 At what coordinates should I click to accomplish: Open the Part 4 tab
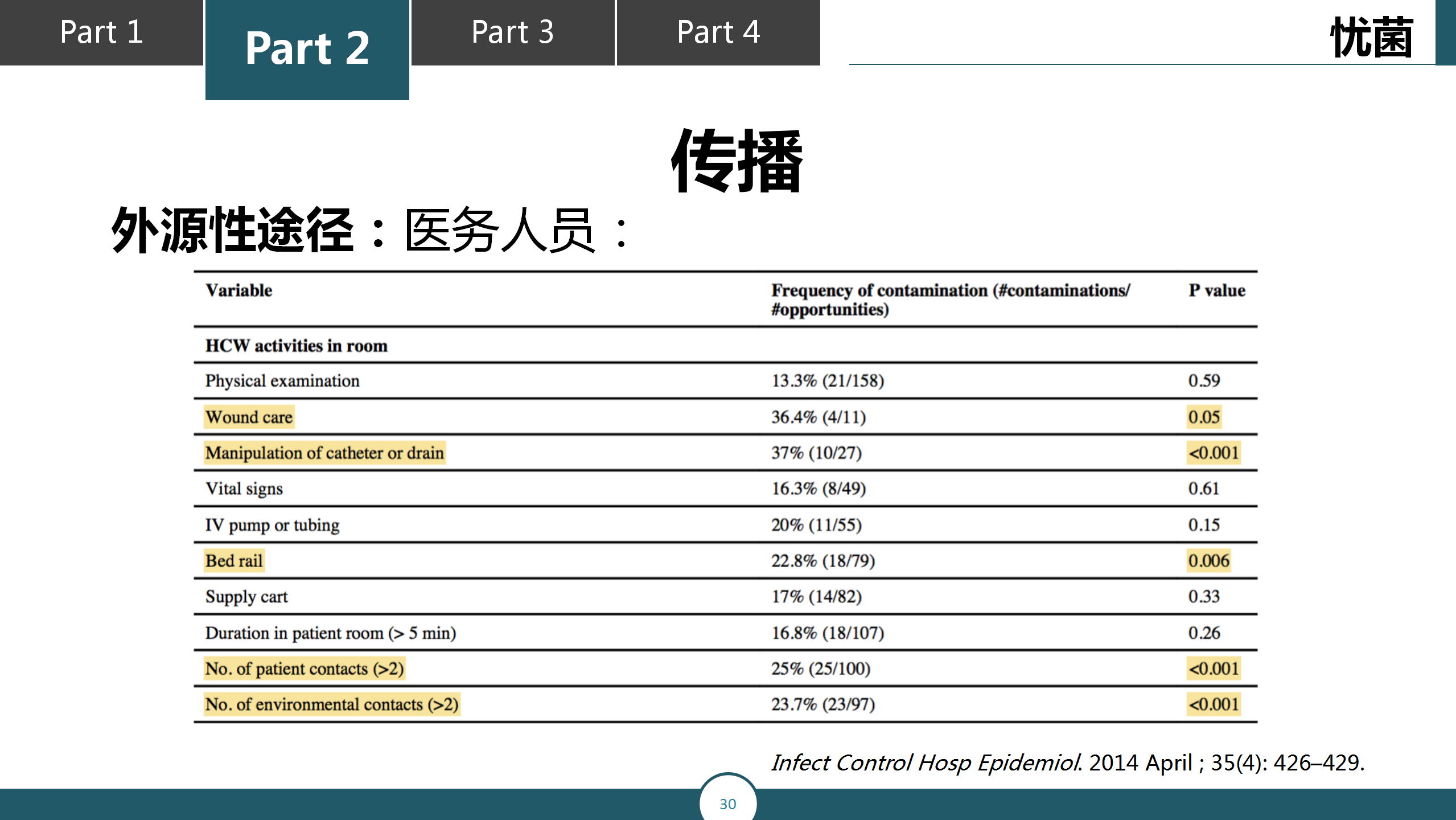coord(718,32)
